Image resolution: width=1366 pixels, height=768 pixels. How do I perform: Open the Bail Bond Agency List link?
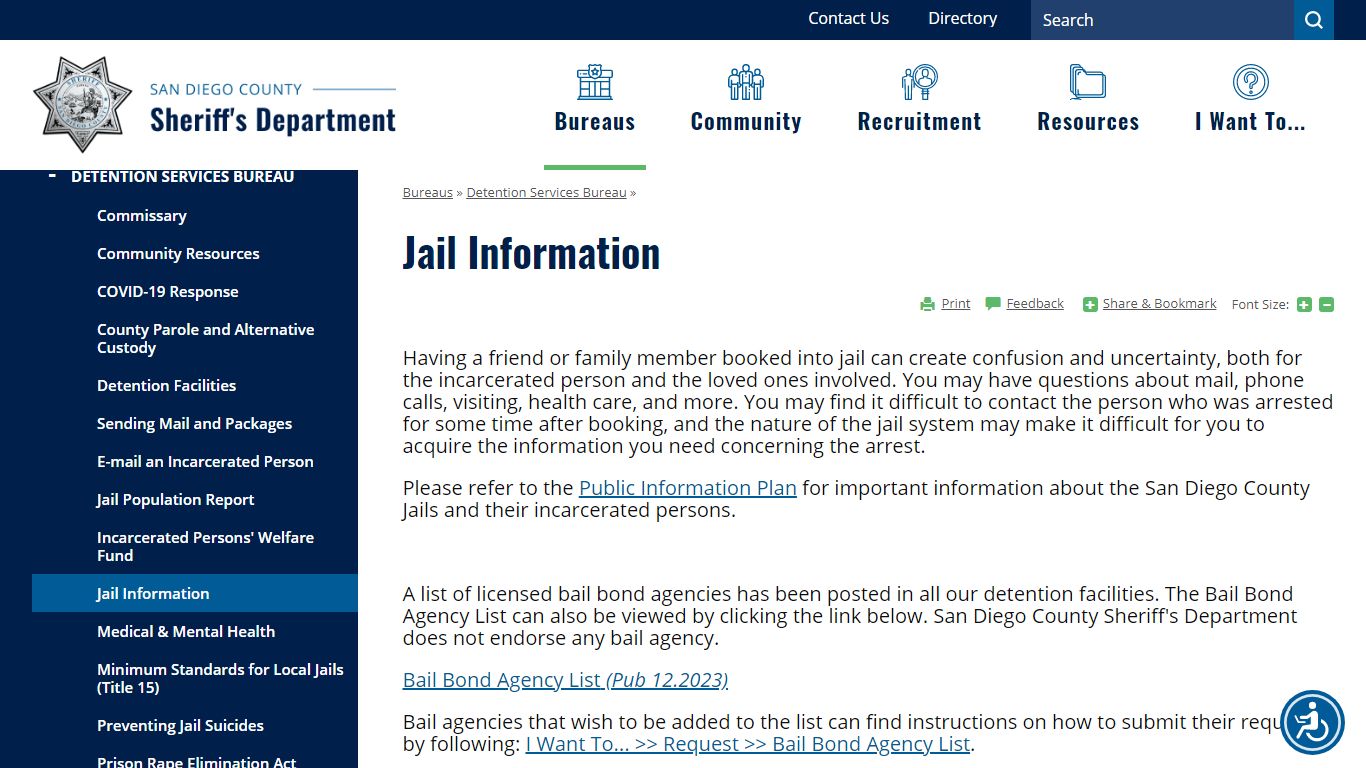[x=565, y=680]
